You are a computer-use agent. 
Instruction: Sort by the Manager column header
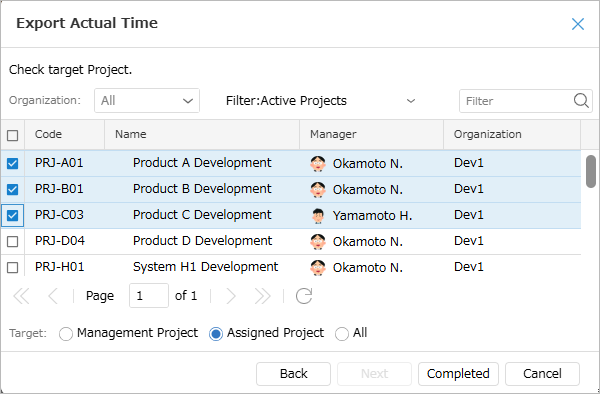click(x=372, y=134)
